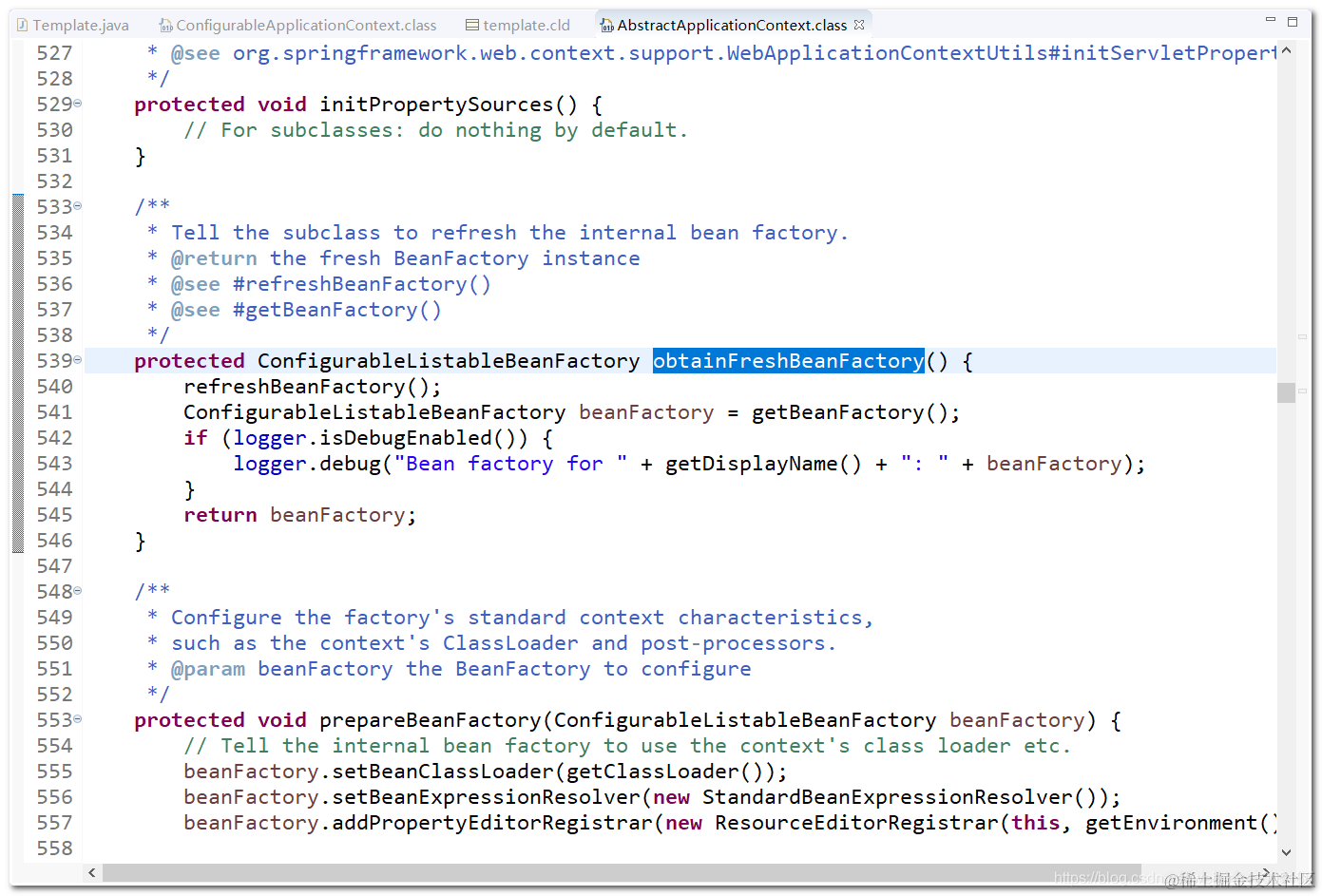Click line number 539 in the gutter

coord(54,361)
